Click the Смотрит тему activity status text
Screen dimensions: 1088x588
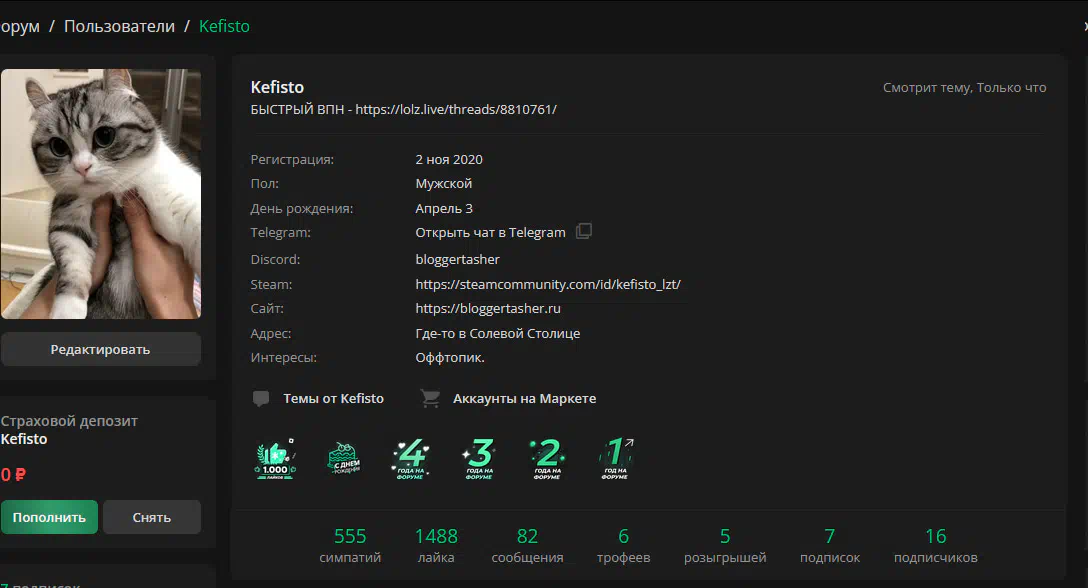point(964,87)
